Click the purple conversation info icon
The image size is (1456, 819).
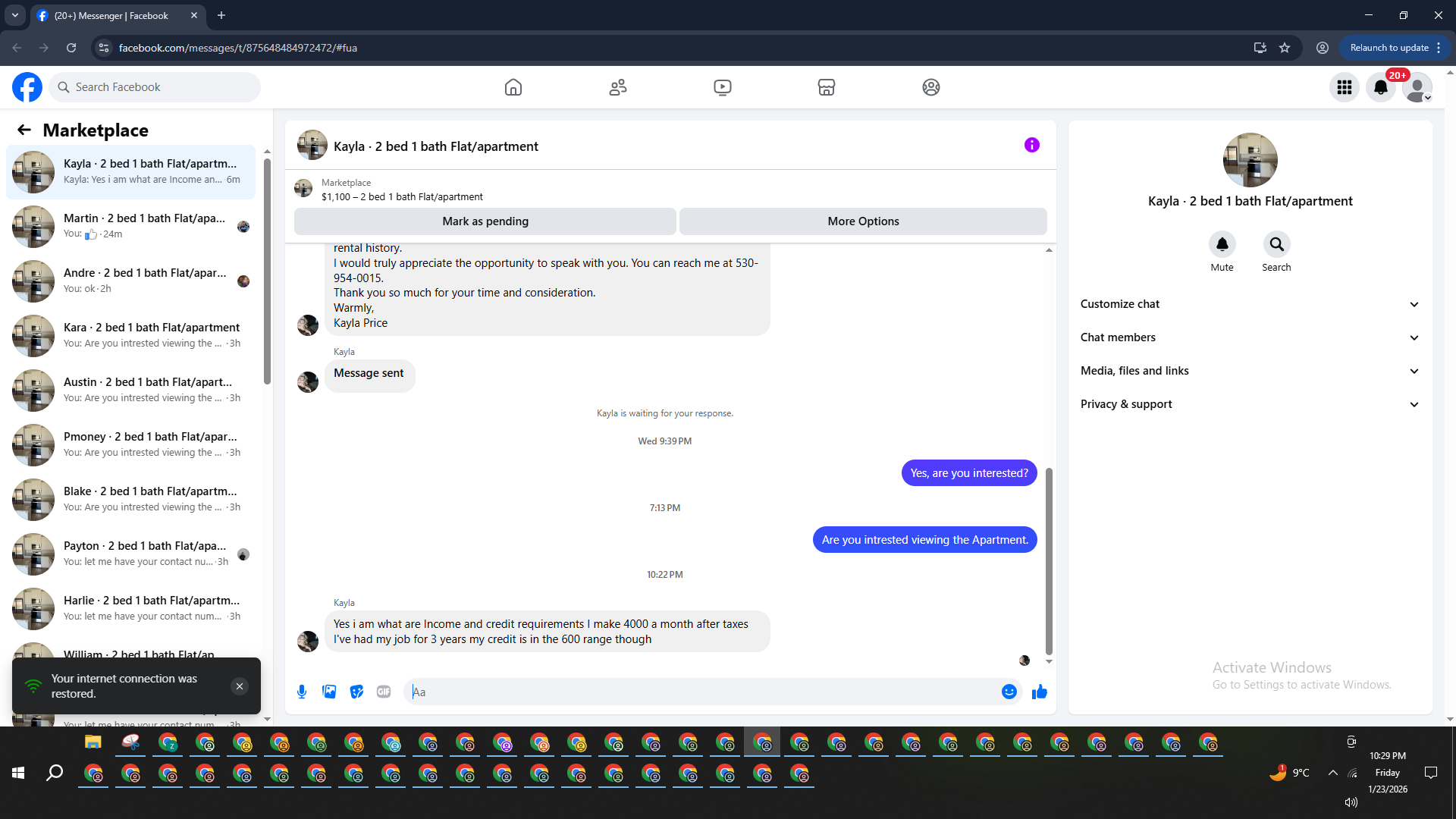coord(1031,145)
